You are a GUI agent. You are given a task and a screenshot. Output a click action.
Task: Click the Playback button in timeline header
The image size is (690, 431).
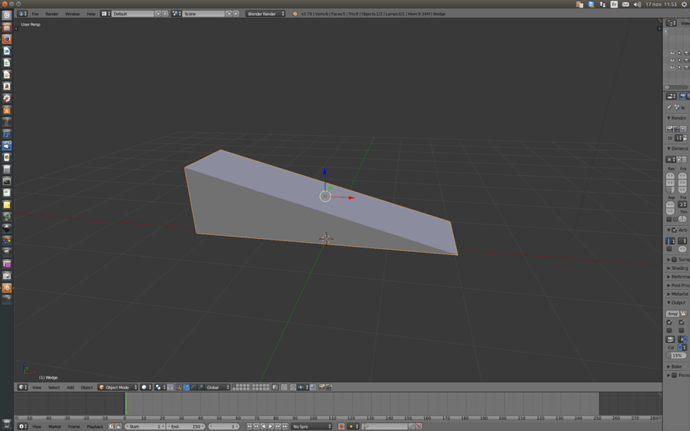[x=95, y=426]
